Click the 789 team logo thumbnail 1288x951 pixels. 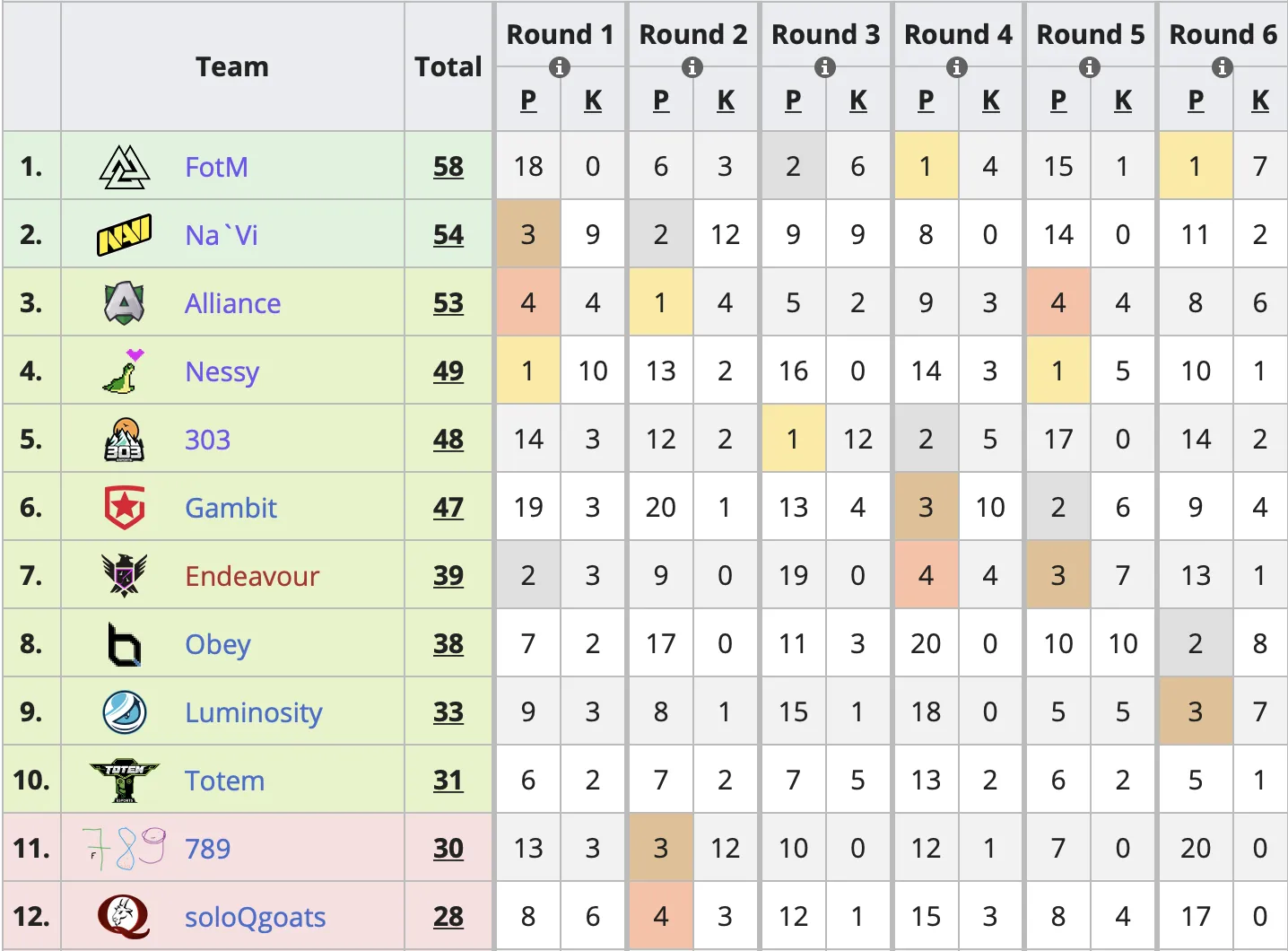[x=124, y=849]
